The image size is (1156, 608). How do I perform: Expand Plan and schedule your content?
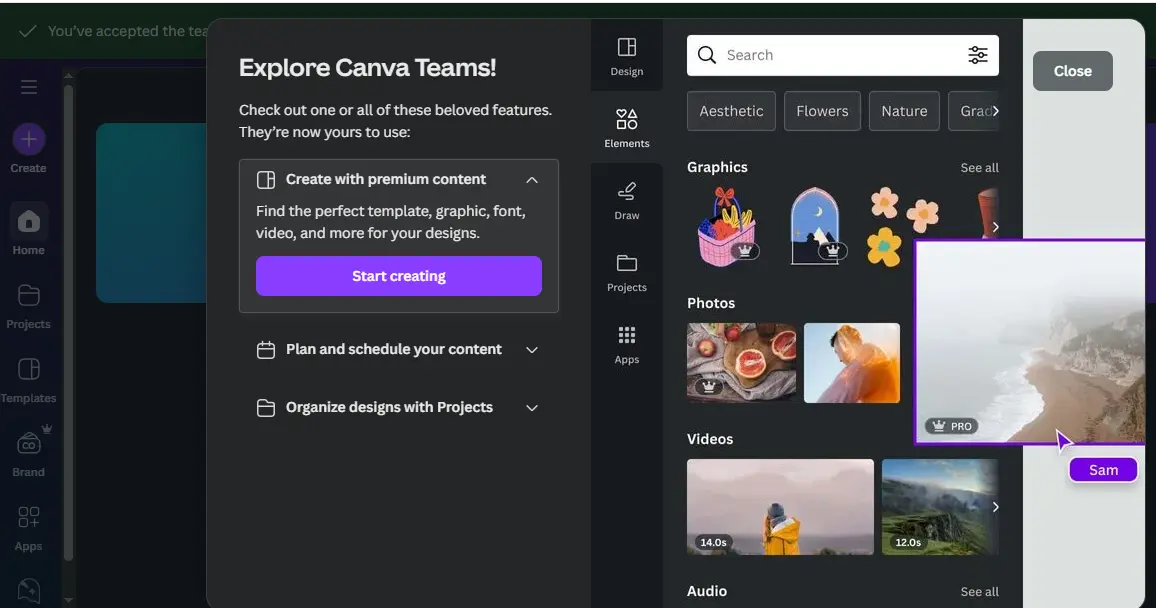532,349
